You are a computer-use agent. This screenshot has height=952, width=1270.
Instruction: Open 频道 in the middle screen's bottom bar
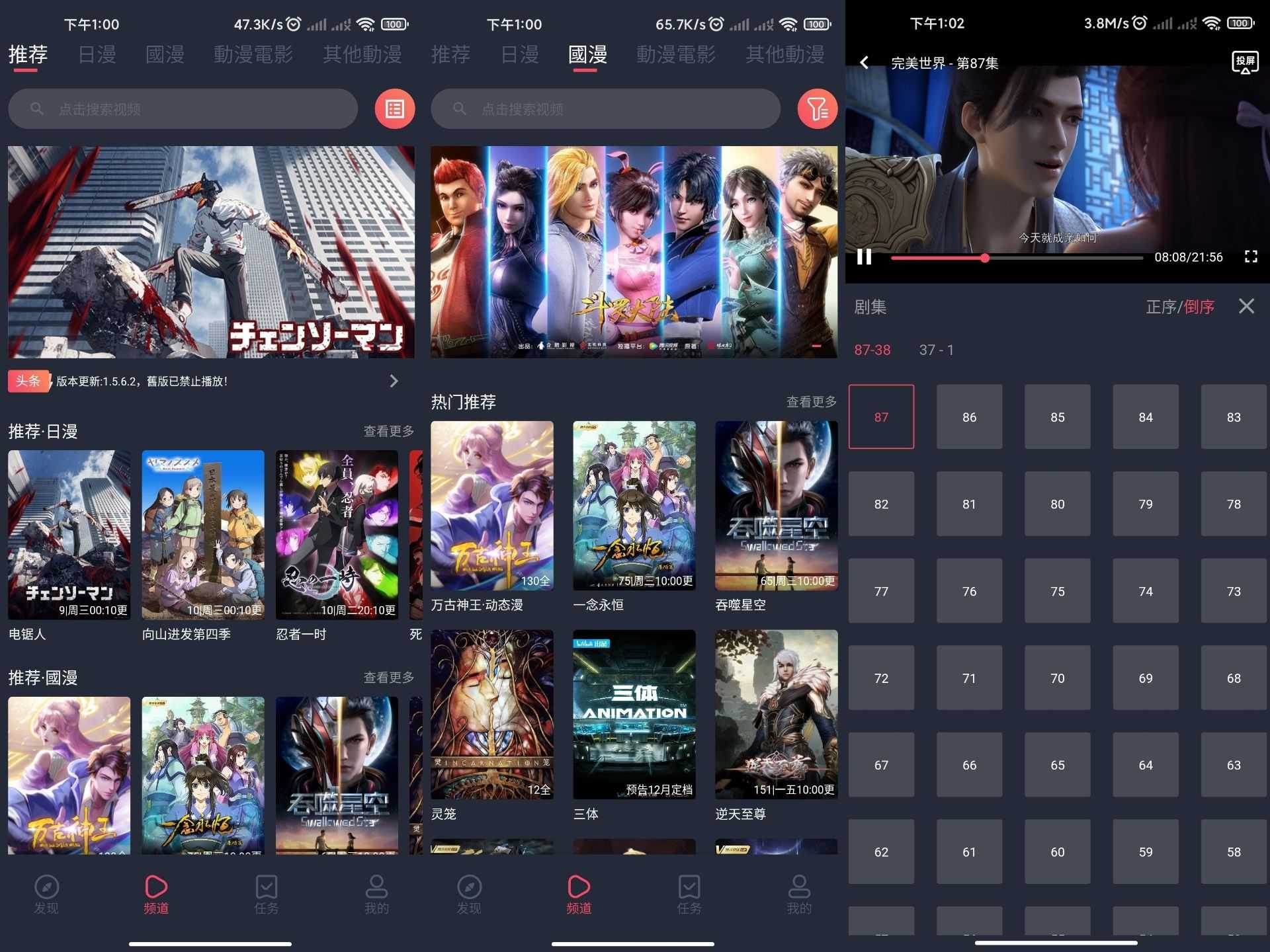(579, 895)
